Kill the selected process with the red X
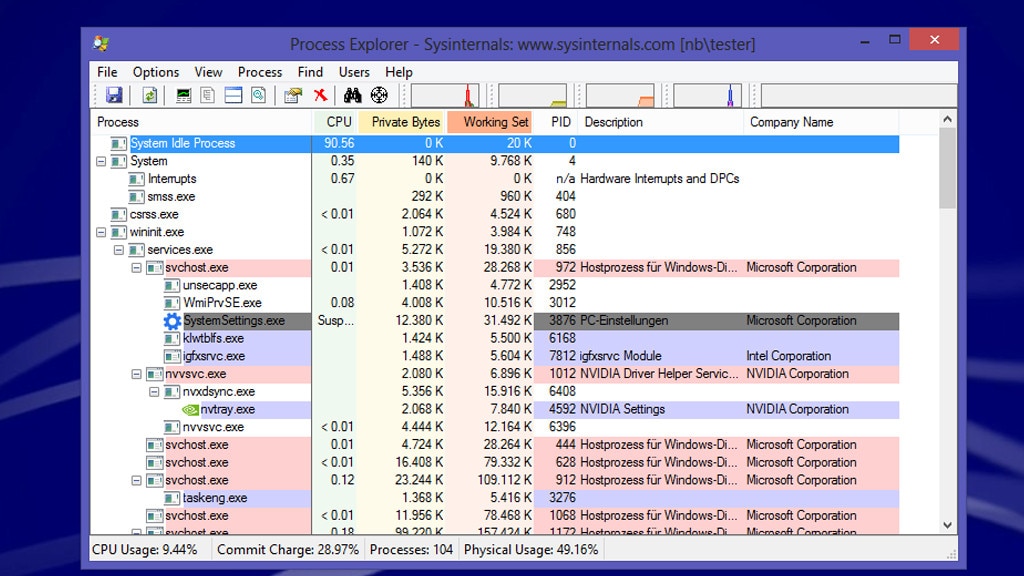 tap(320, 95)
